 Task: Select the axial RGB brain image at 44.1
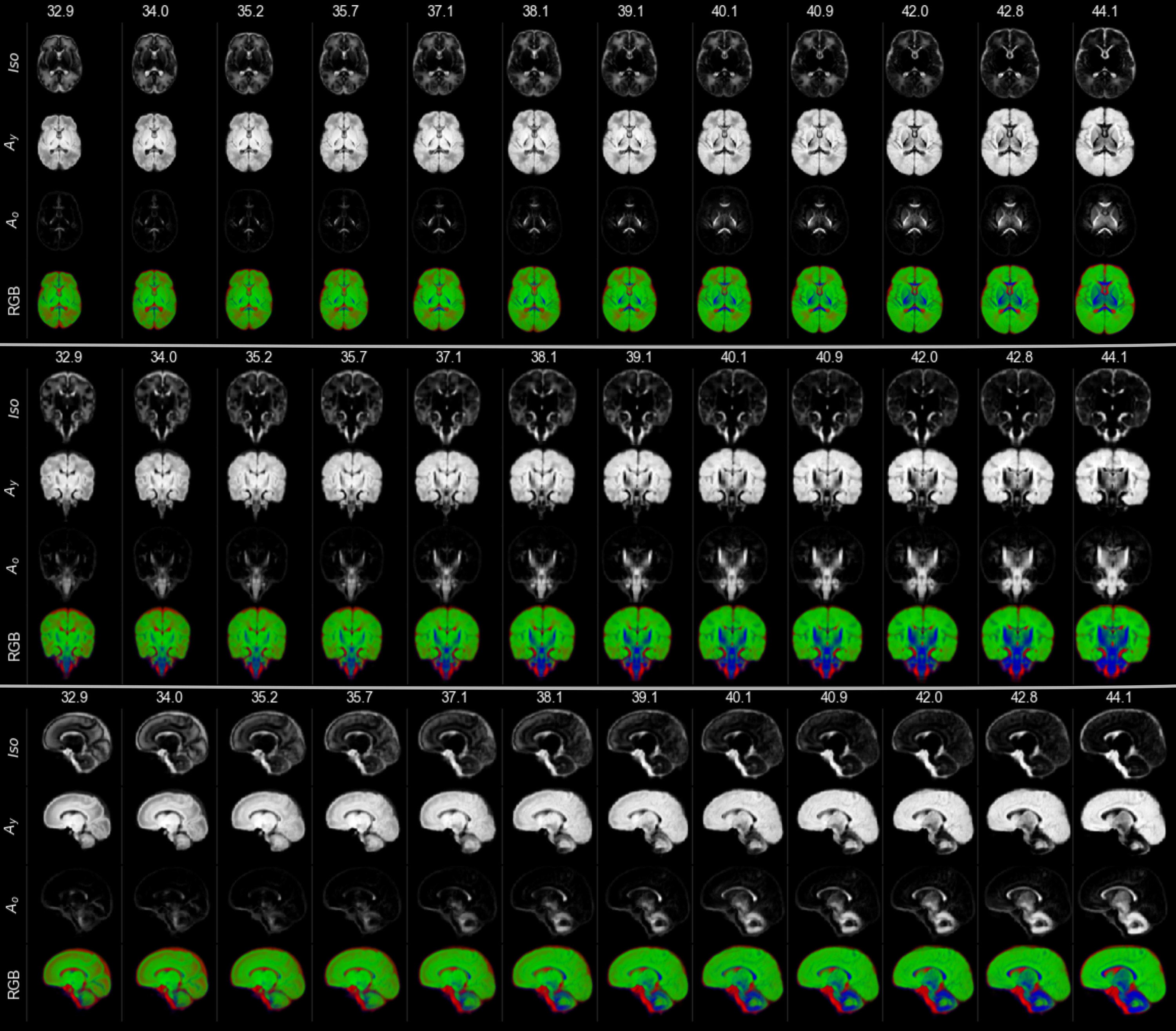1104,299
